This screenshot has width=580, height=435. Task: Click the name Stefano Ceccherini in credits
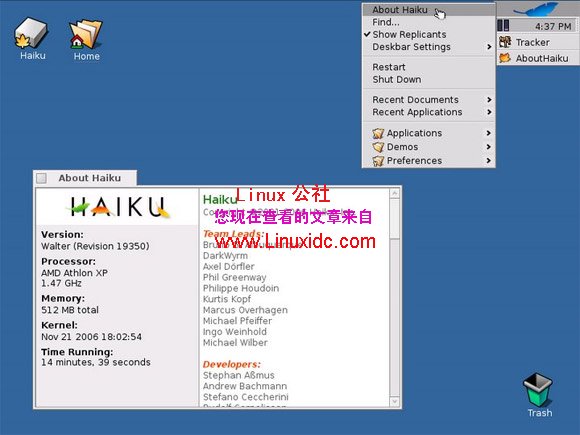[246, 397]
